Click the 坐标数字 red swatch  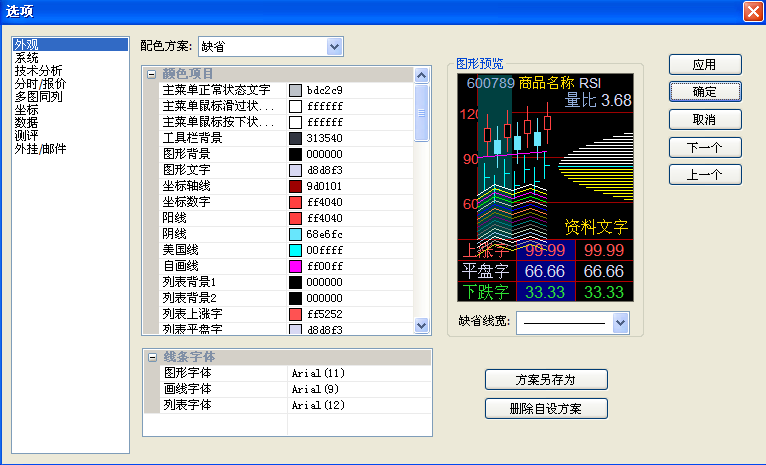coord(295,202)
